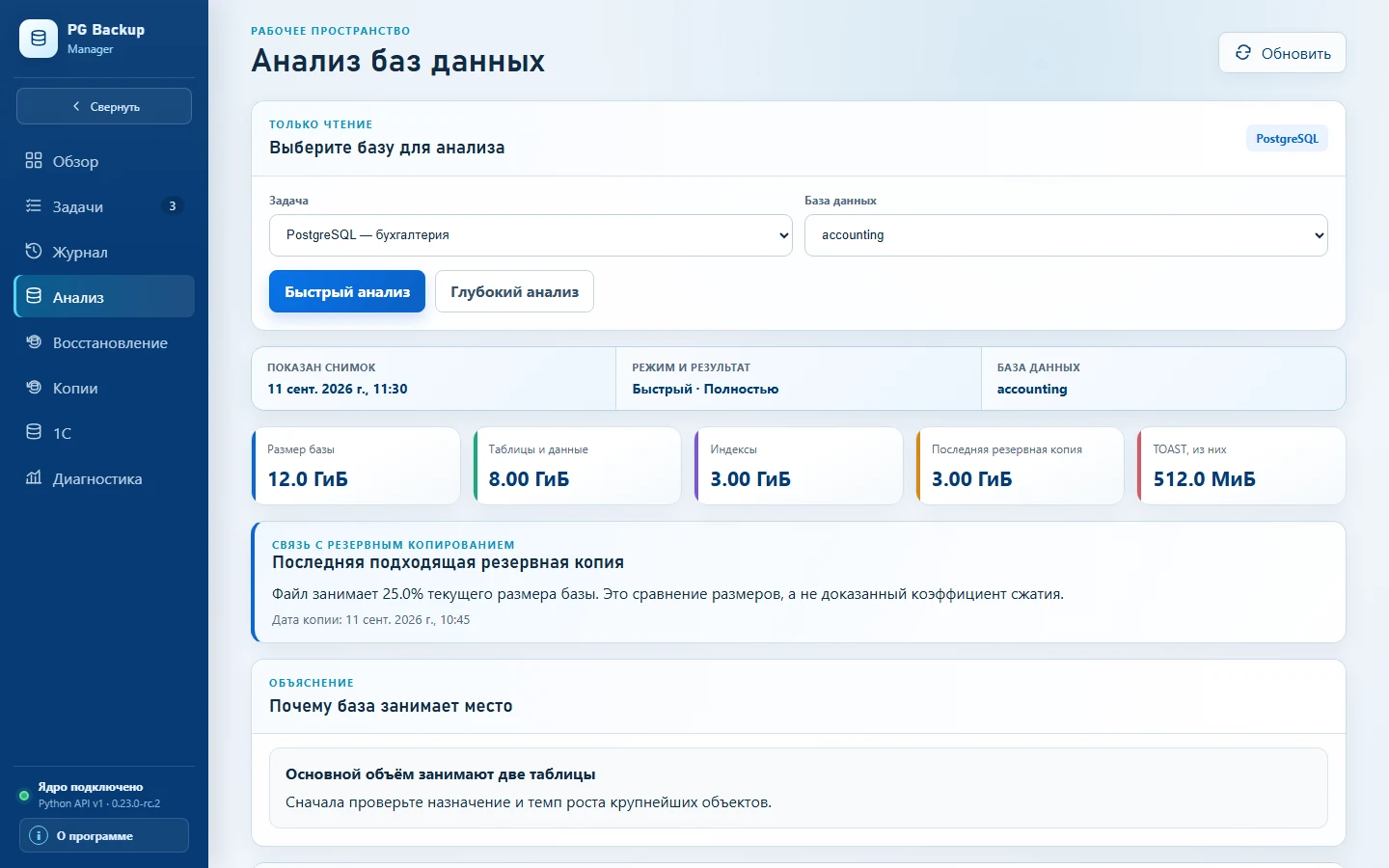Click the Последняя резервная копия 3.00 ГиБ card
The height and width of the screenshot is (868, 1389).
[x=1021, y=466]
